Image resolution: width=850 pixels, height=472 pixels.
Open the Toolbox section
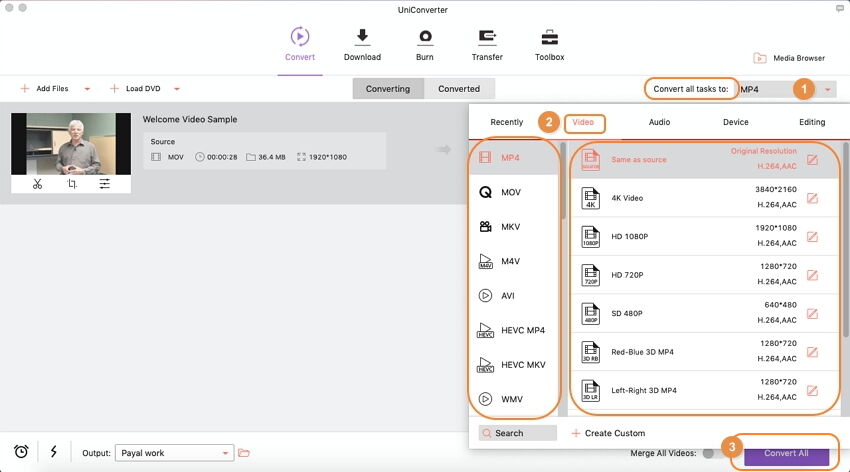click(x=549, y=44)
